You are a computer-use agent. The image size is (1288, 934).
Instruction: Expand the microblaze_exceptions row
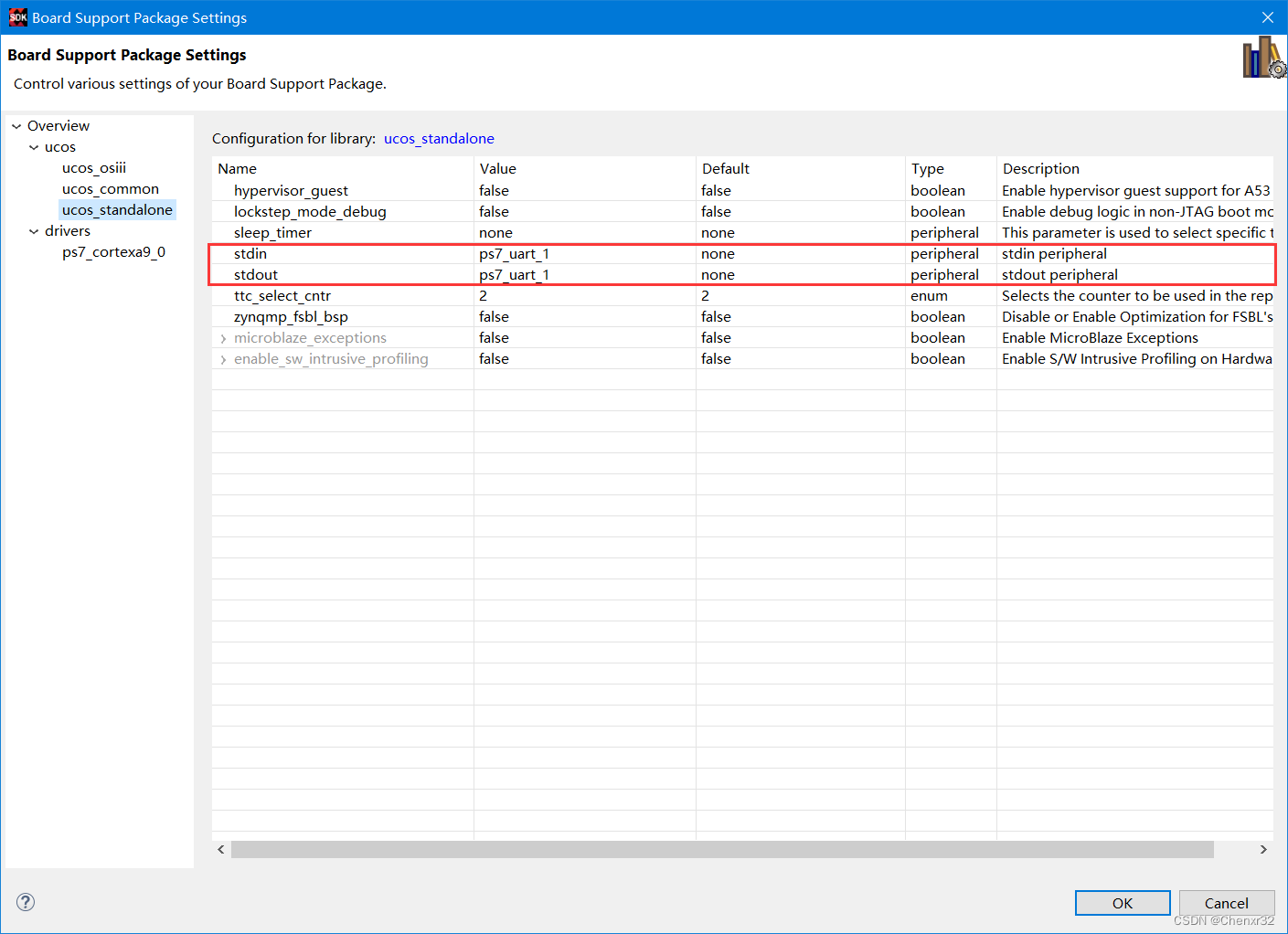(x=223, y=339)
